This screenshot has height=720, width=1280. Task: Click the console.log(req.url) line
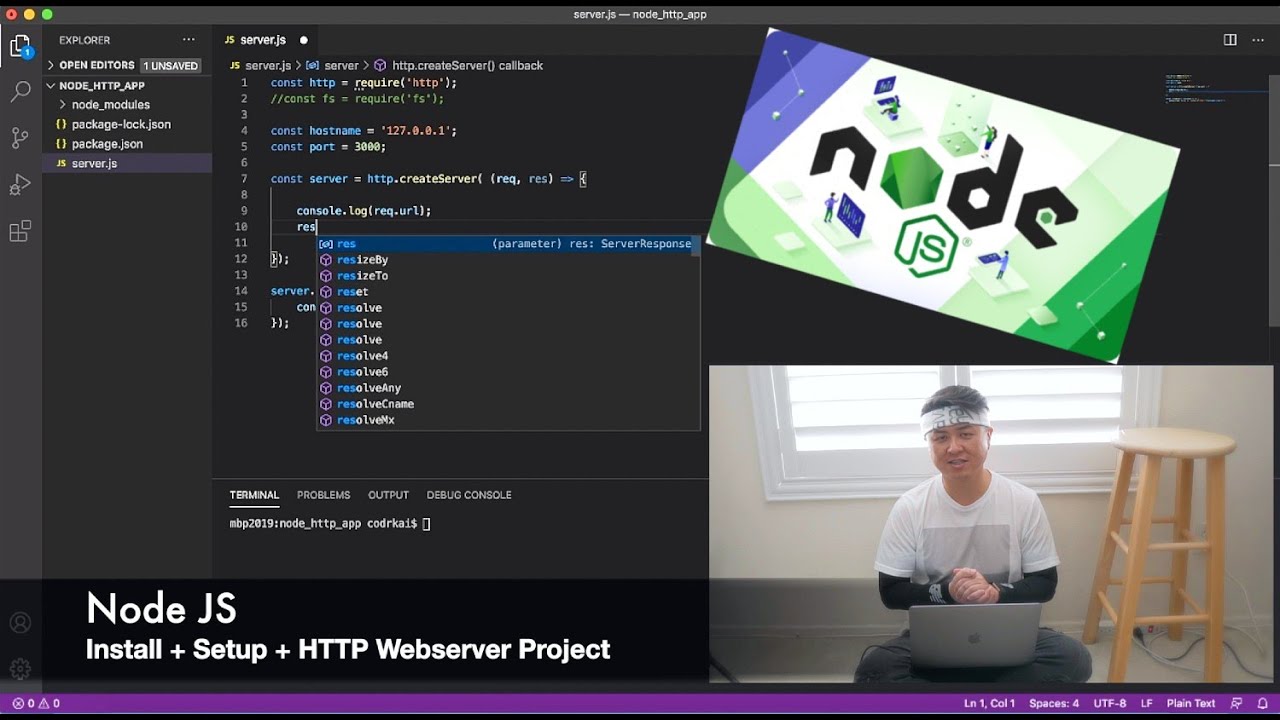(x=363, y=211)
